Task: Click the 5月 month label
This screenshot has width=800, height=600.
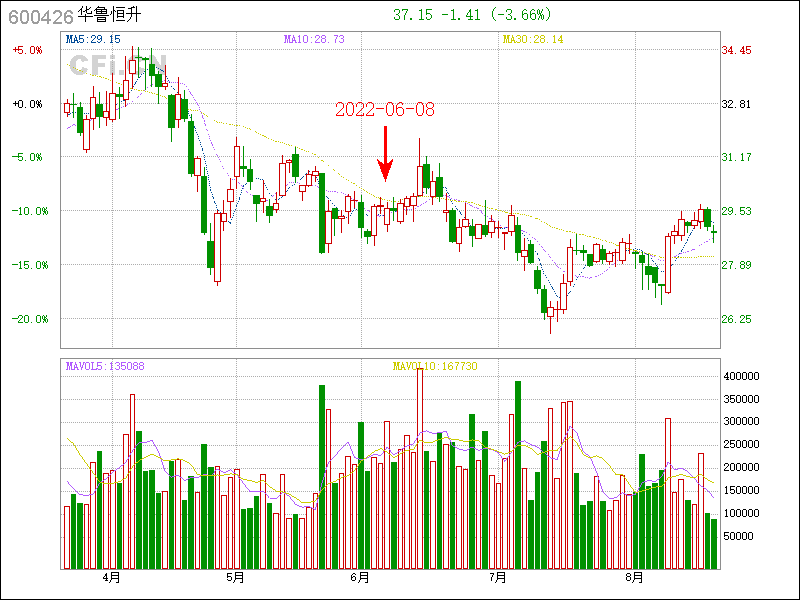Action: [235, 578]
